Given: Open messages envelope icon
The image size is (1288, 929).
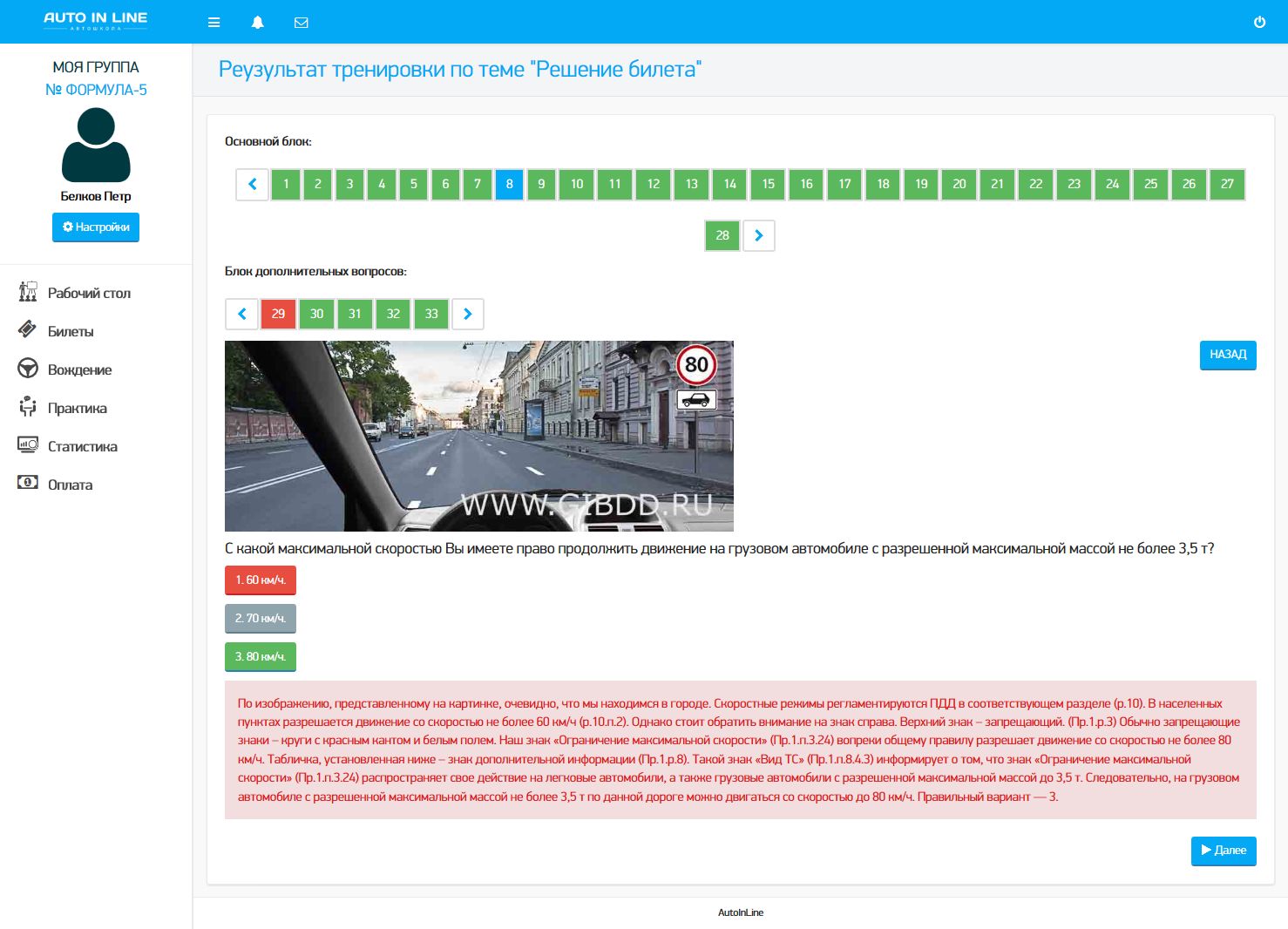Looking at the screenshot, I should 302,23.
